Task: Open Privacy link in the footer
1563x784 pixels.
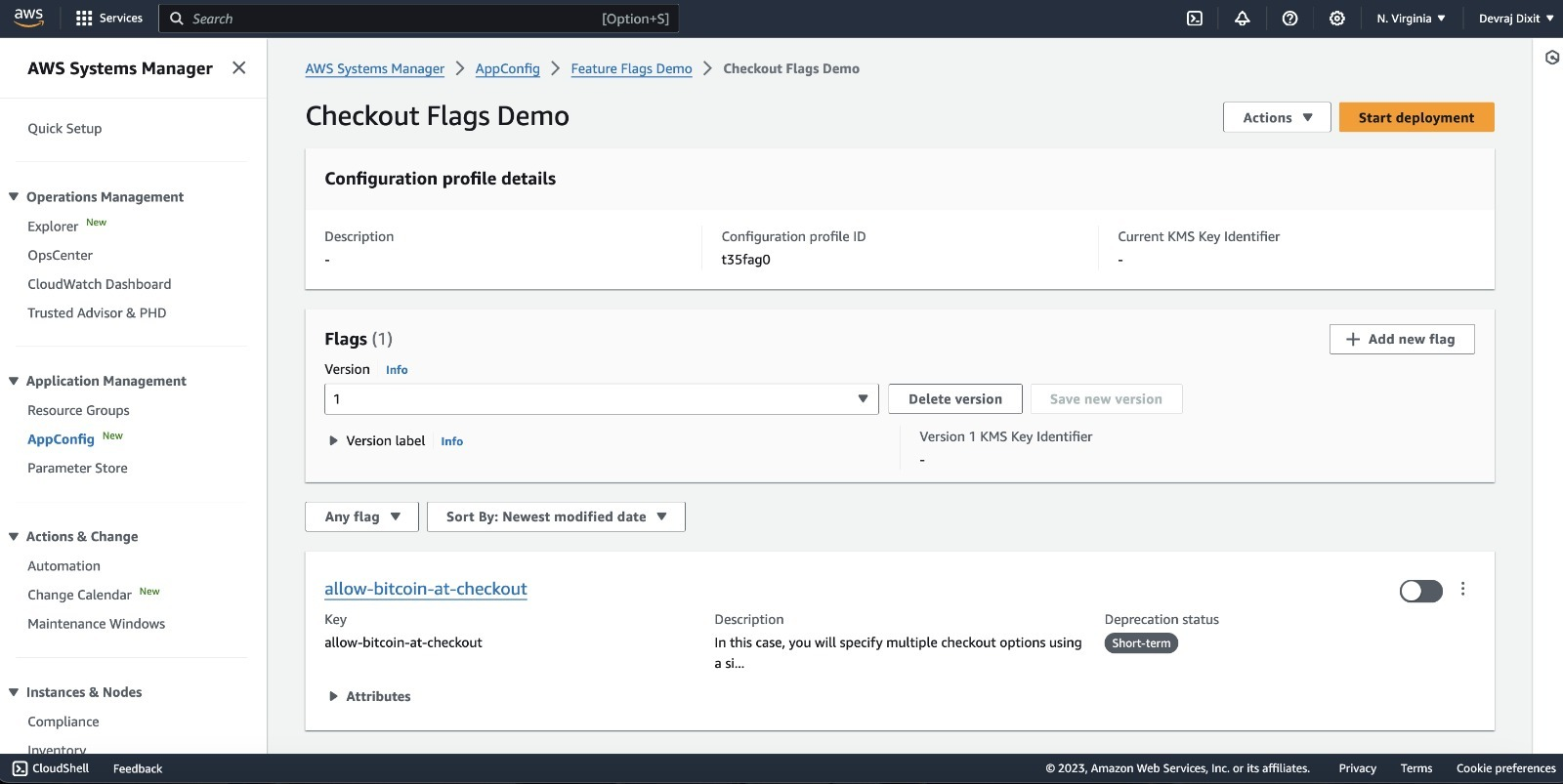Action: coord(1357,768)
